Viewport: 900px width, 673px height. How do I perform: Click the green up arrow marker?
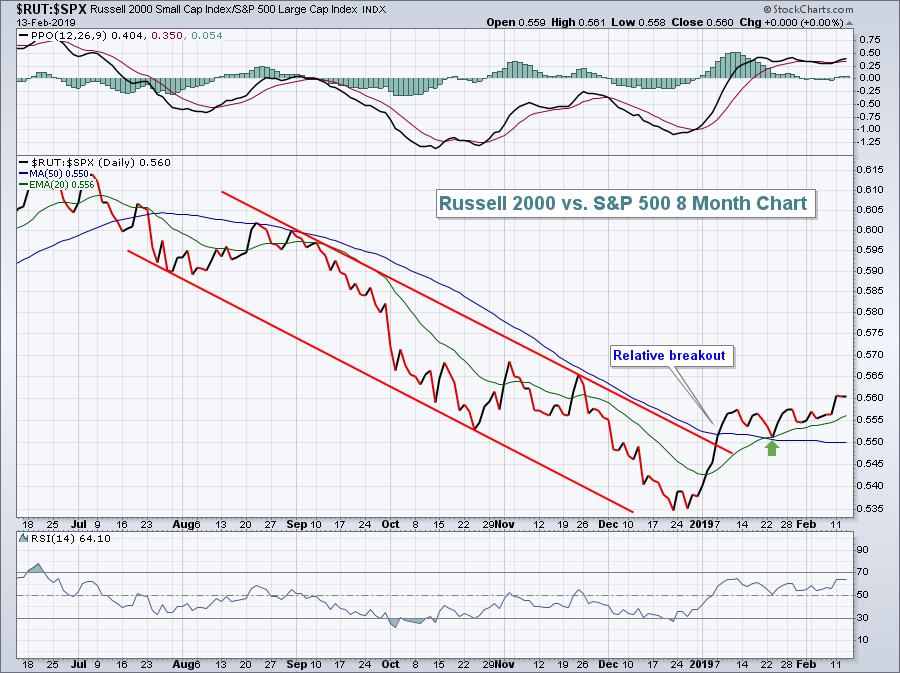pyautogui.click(x=771, y=449)
